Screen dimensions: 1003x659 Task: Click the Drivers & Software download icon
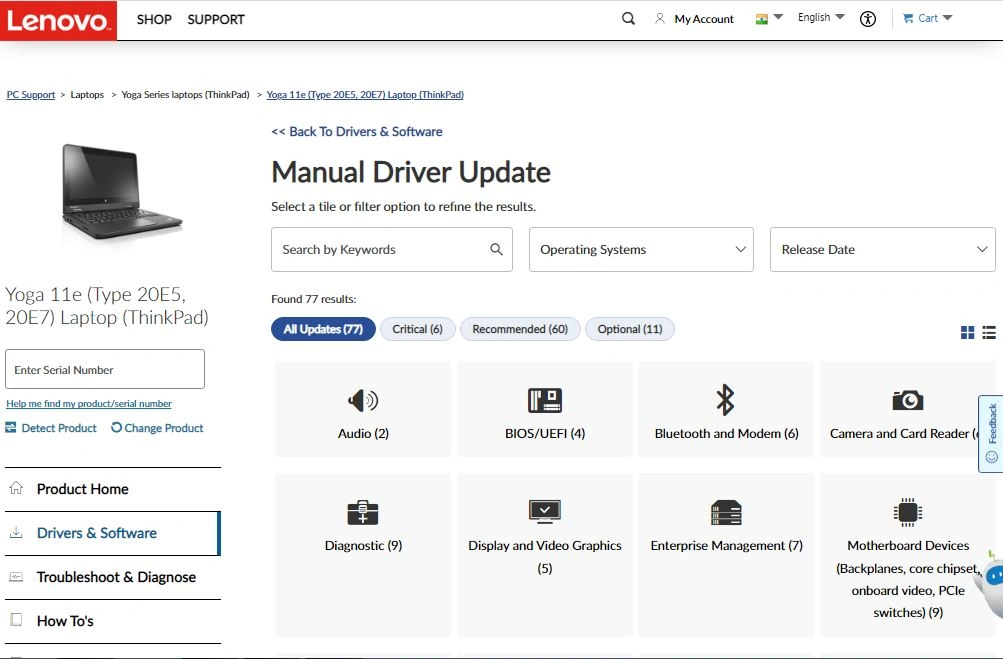point(16,532)
